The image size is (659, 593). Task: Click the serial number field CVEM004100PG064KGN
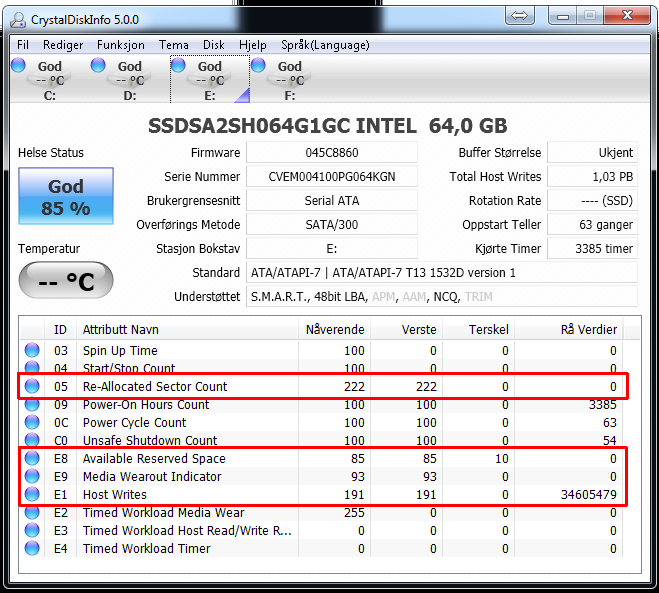tap(332, 176)
